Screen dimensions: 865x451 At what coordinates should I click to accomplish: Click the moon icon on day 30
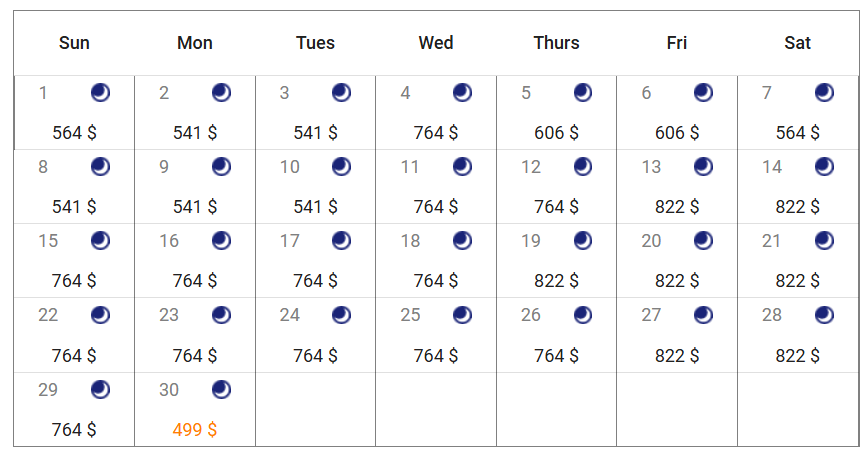[x=221, y=390]
